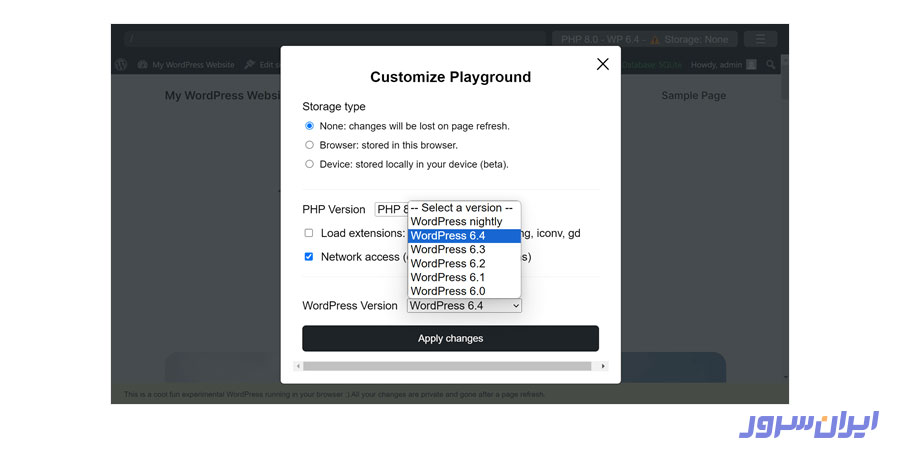Pick WordPress 6.0 in the version list
900x450 pixels.
tap(448, 291)
